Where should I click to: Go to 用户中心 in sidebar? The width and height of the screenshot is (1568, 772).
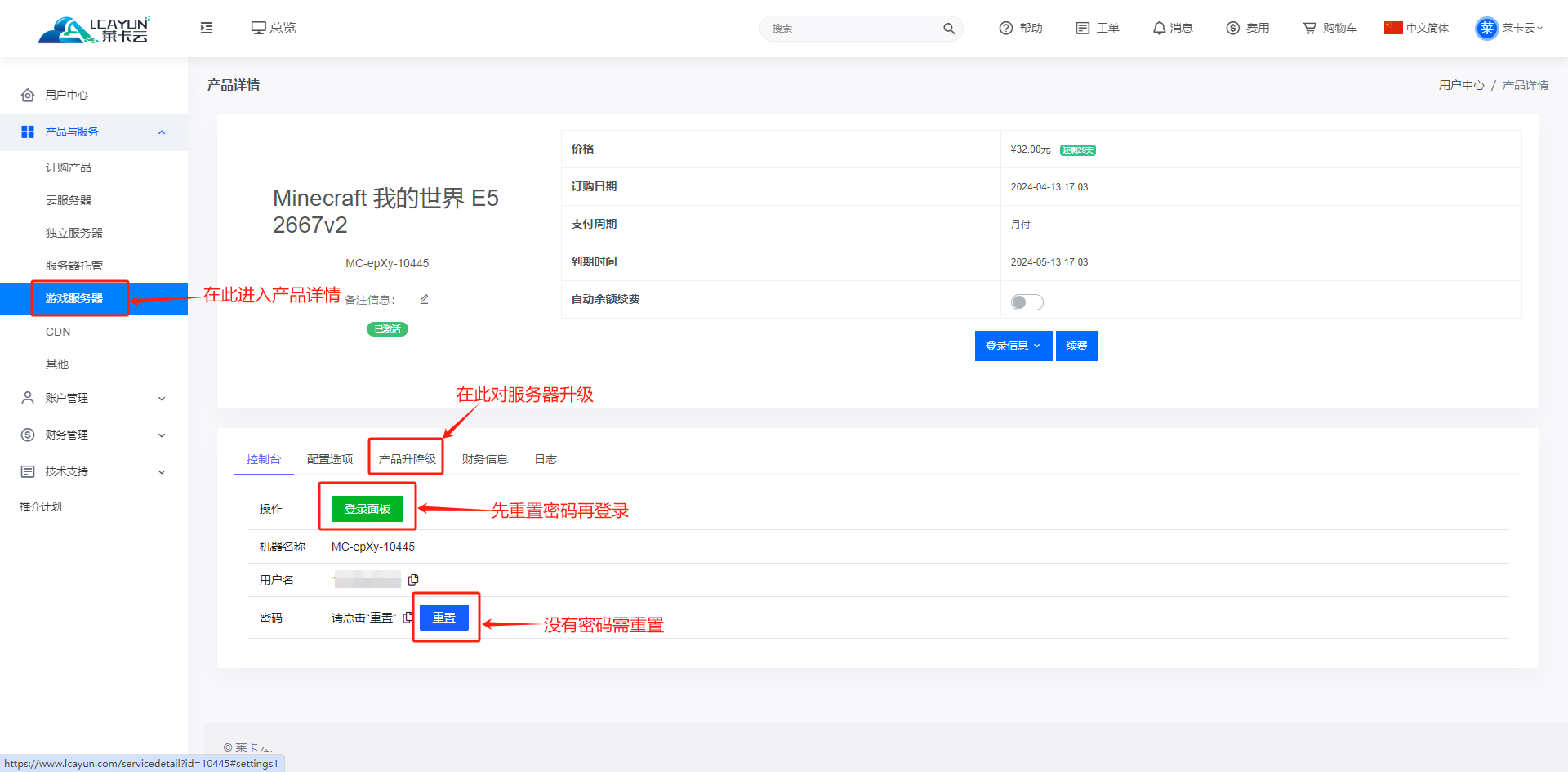pos(67,95)
